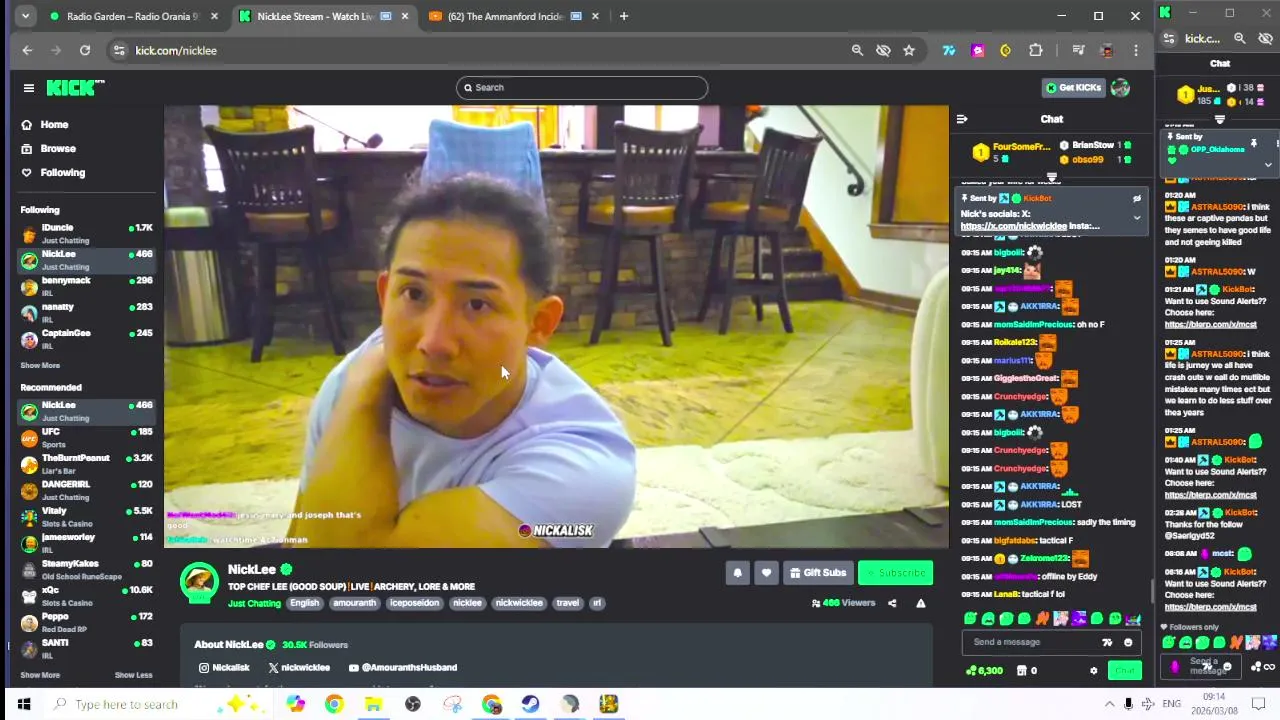Screen dimensions: 1280x720
Task: Click the Kick channel points 6,300 balance
Action: tap(984, 671)
